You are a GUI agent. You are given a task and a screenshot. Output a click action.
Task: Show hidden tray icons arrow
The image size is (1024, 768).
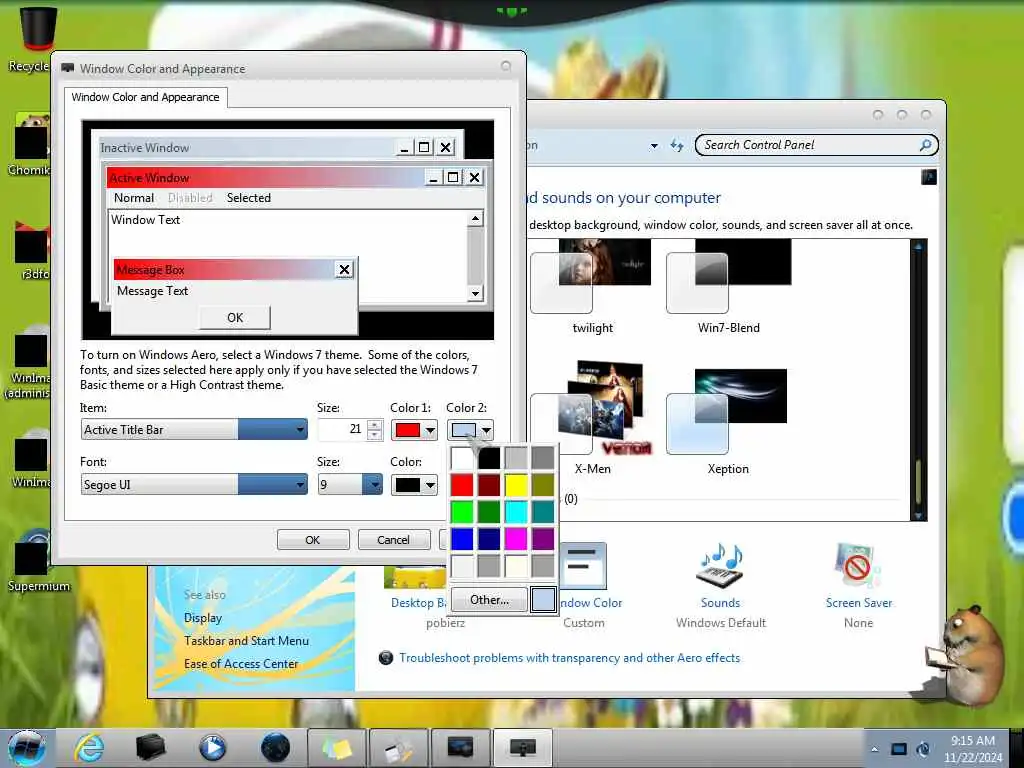[x=875, y=749]
